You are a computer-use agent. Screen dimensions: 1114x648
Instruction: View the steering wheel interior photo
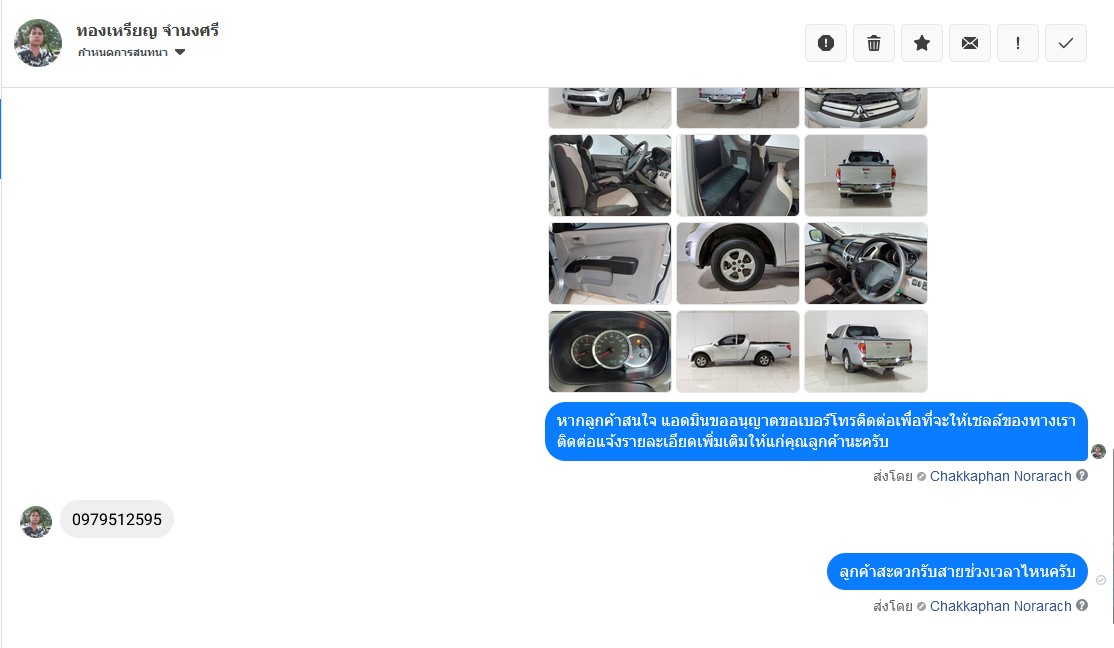pos(865,263)
